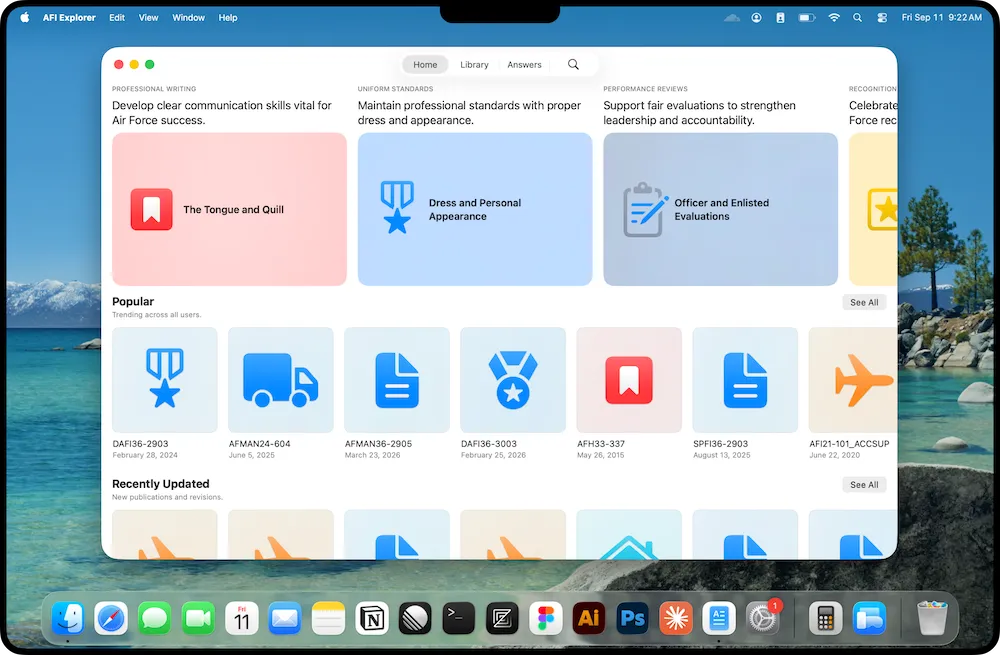Open DAFI36-3003 medal ribbon tile

coord(513,380)
